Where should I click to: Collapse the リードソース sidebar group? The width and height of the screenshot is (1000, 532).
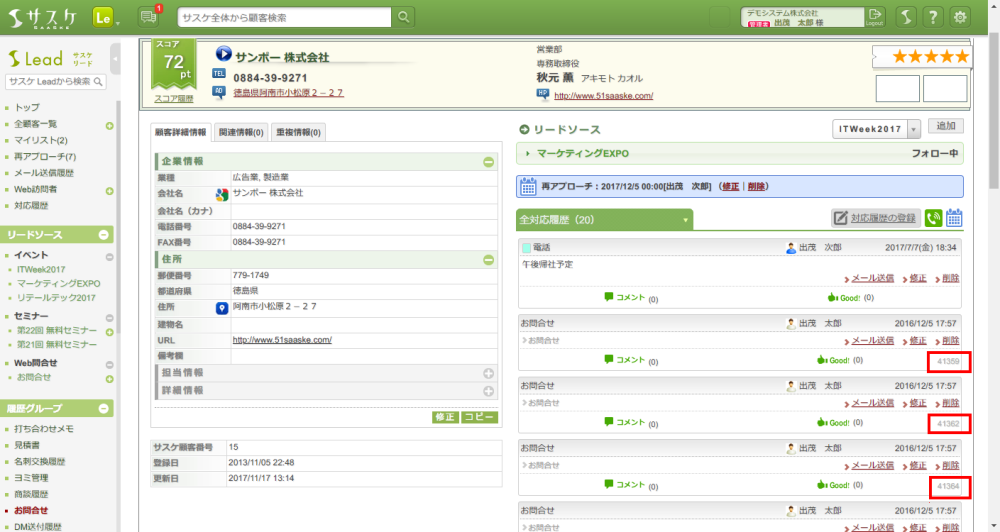[104, 235]
